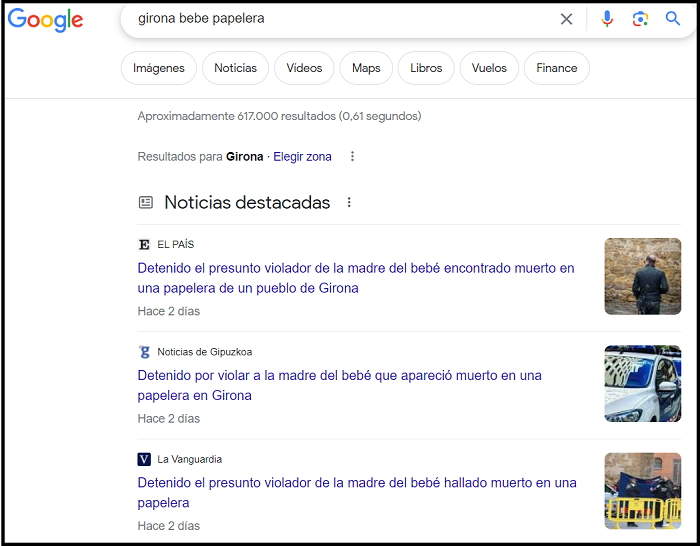Switch to the Imágenes filter tab
Viewport: 700px width, 546px height.
[x=159, y=68]
